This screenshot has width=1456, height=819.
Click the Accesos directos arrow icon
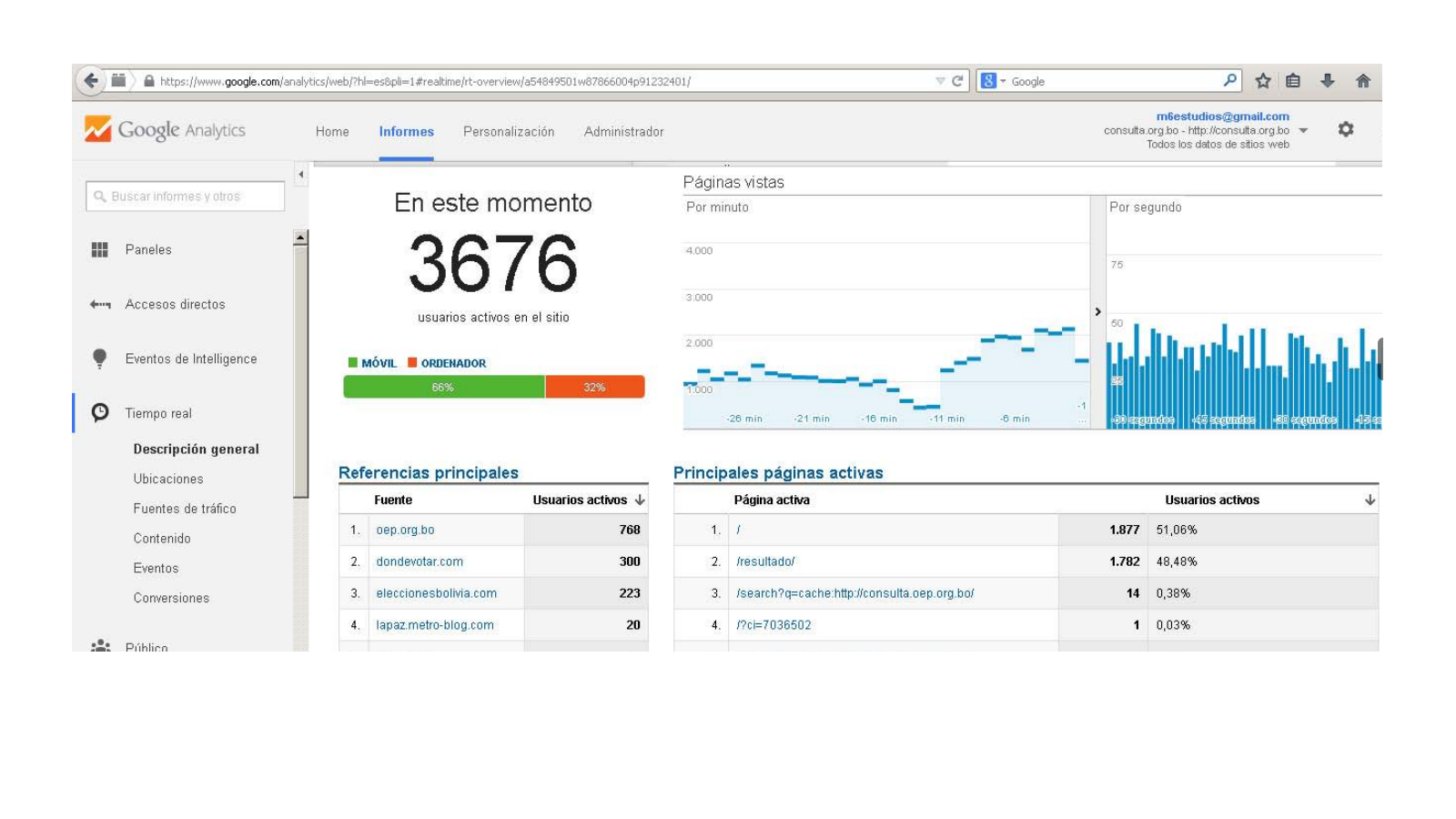[100, 304]
